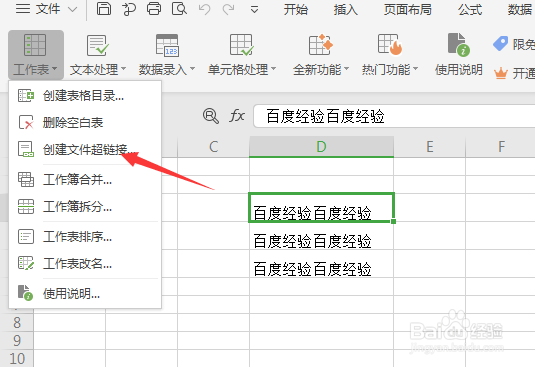Switch to the 开始 ribbon tab
Screen dimensions: 535x367
tap(295, 10)
